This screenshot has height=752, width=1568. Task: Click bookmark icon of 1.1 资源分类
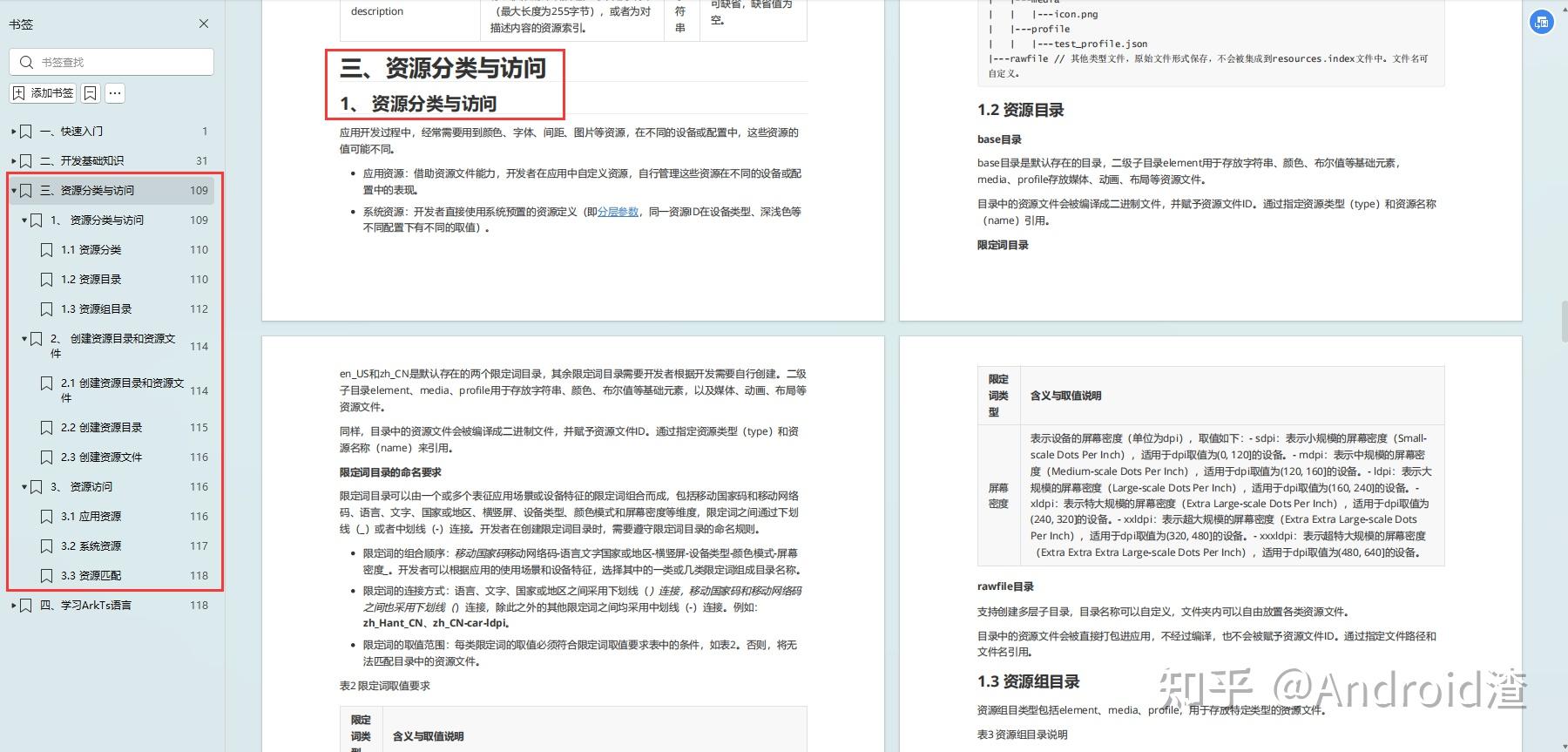47,250
